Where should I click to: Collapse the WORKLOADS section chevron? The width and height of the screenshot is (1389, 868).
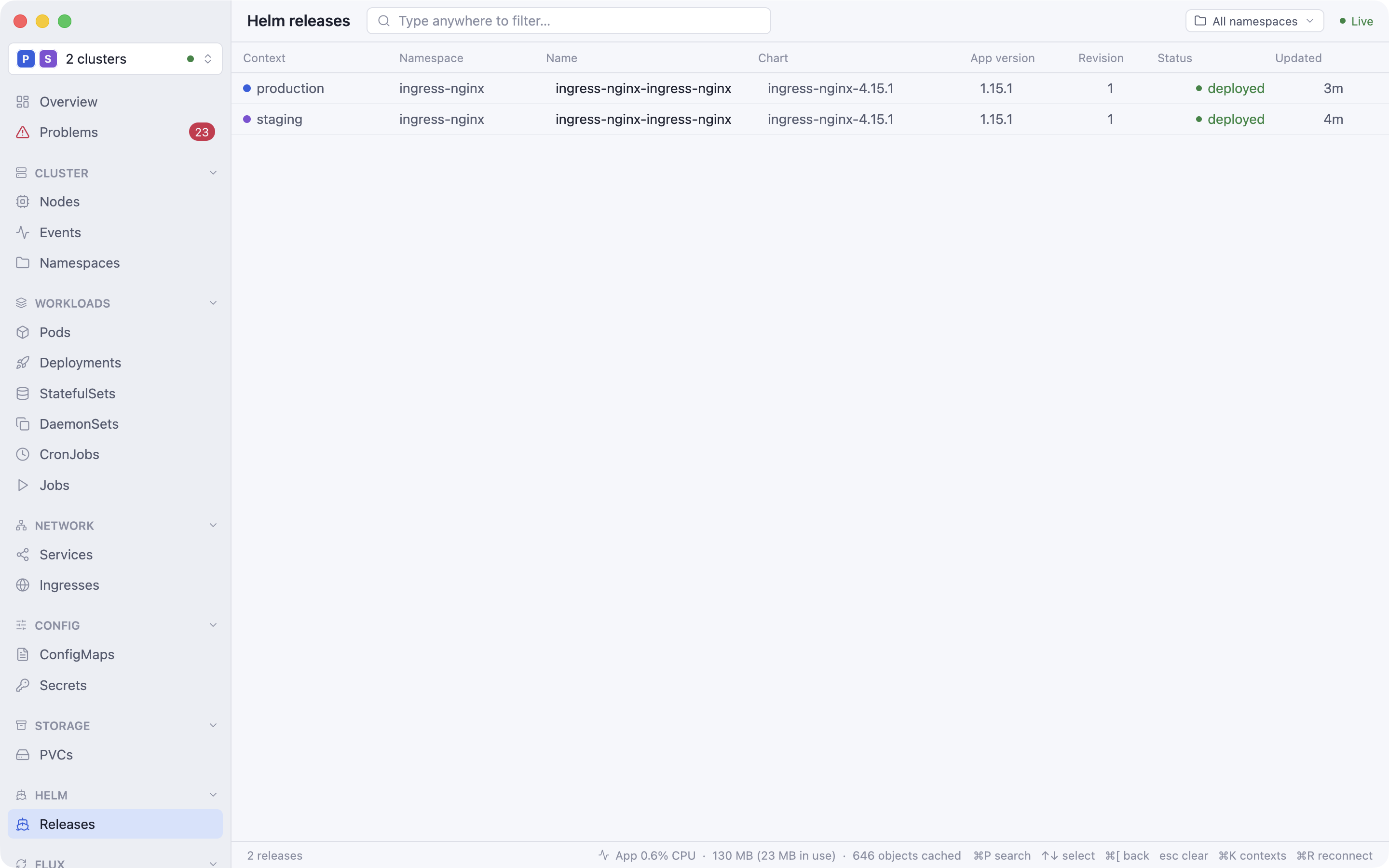point(213,303)
